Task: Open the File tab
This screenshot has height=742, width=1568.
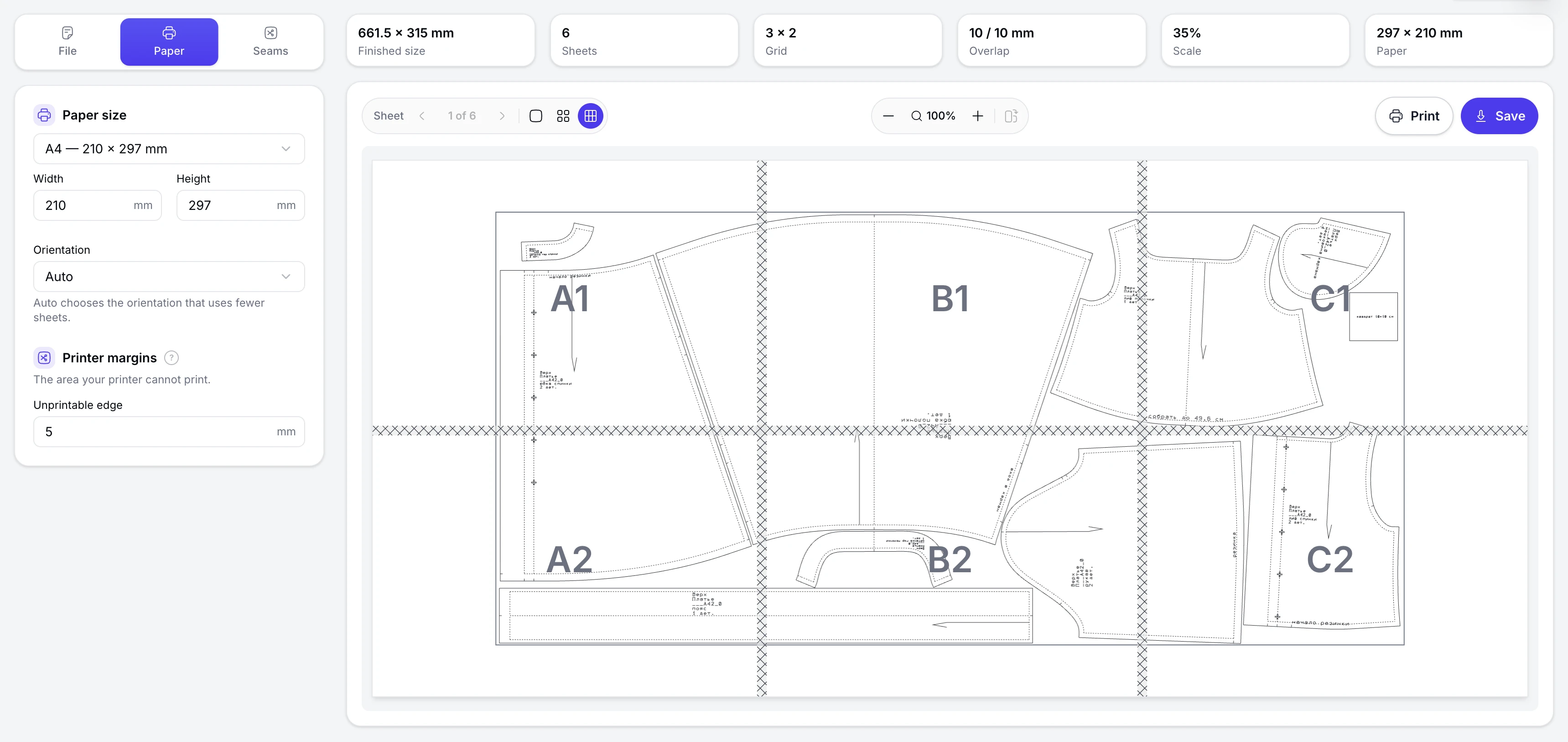Action: click(x=67, y=42)
